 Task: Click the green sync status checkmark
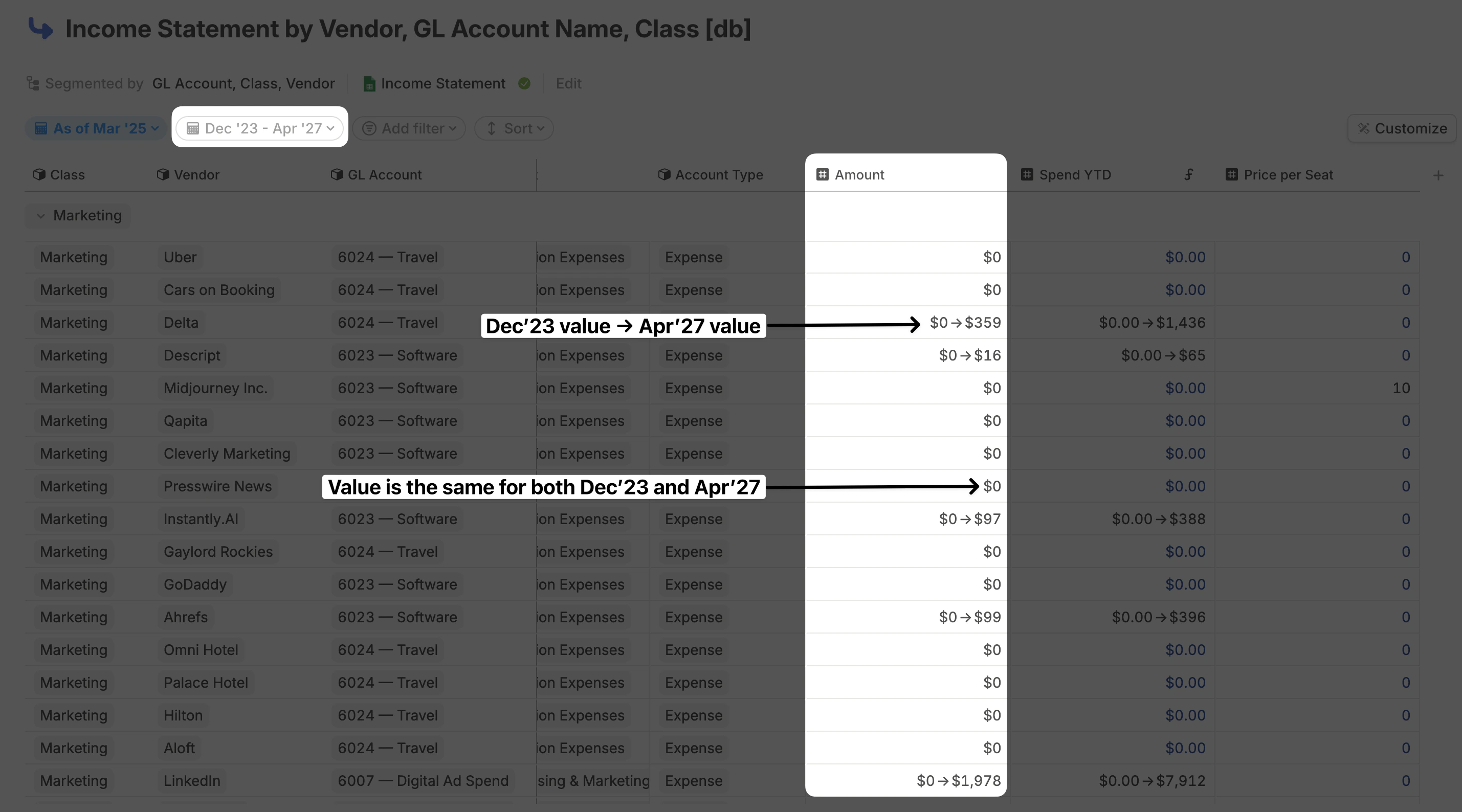coord(524,84)
